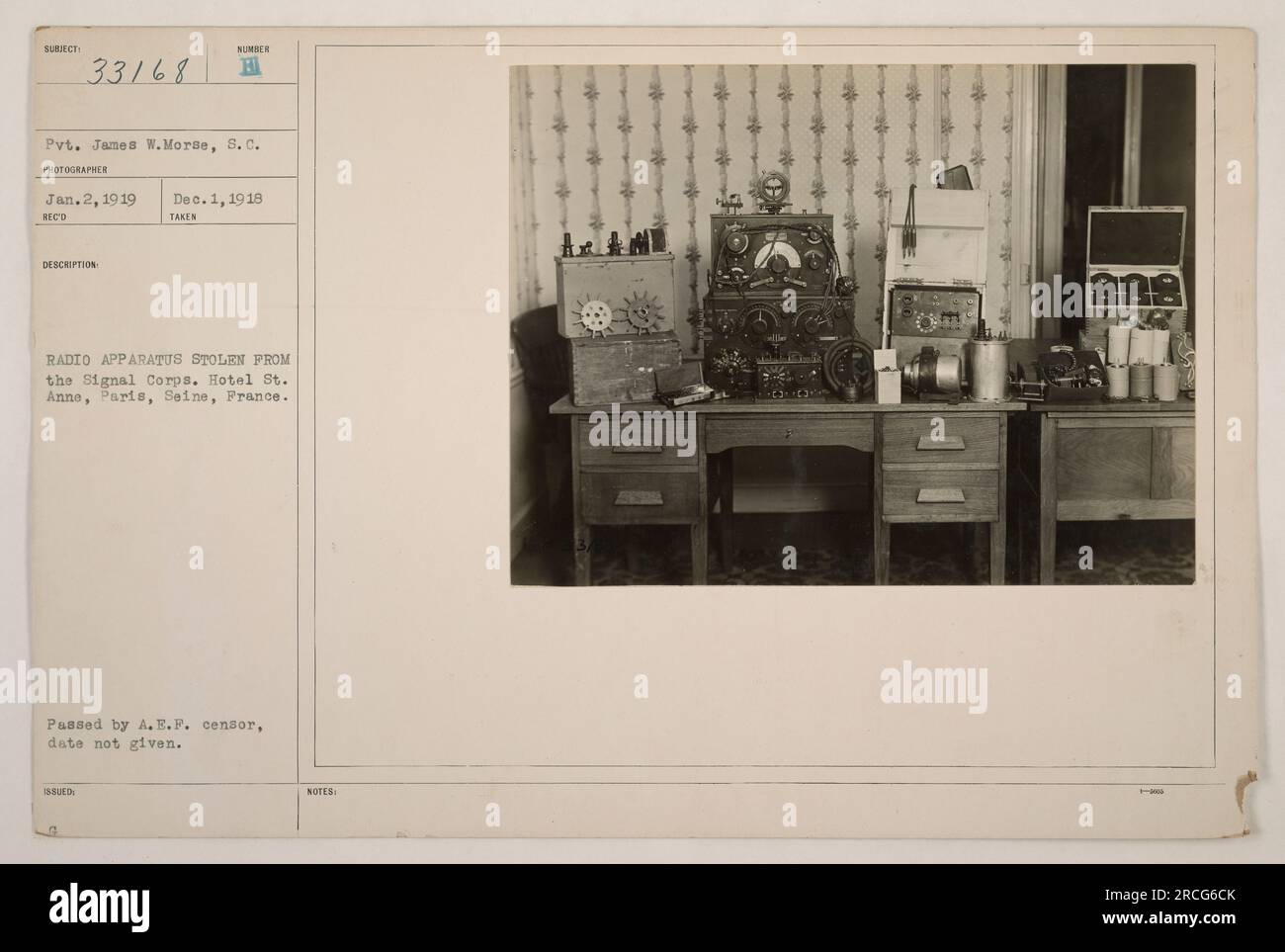Click the "PHOTOGRAPHER" field label
1285x952 pixels.
pyautogui.click(x=74, y=169)
